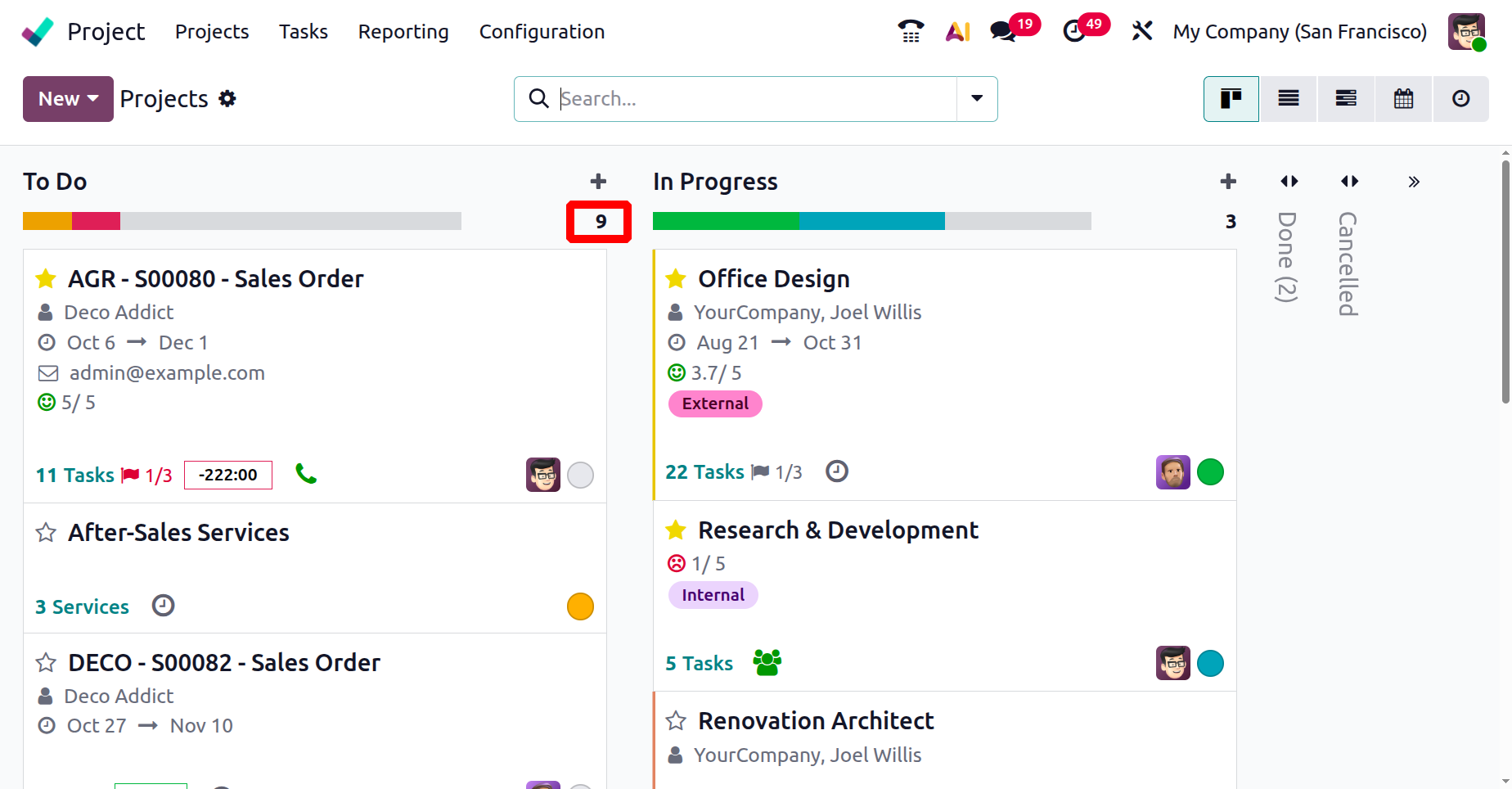
Task: Open Projects settings gear icon
Action: click(x=227, y=99)
